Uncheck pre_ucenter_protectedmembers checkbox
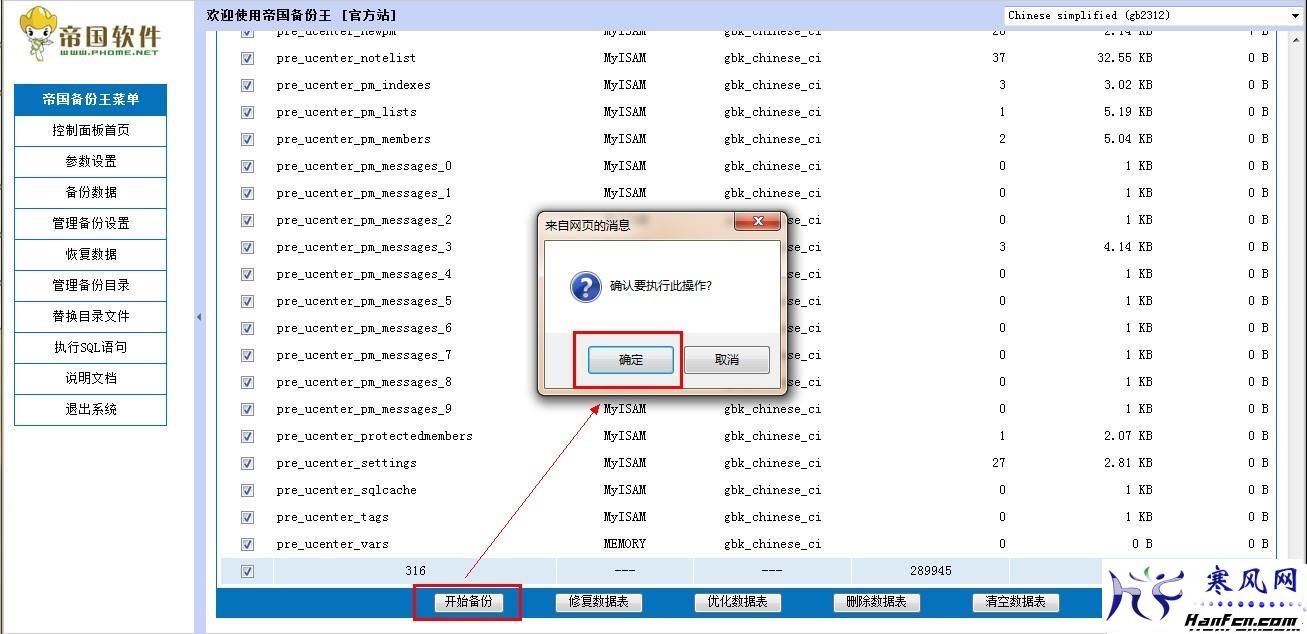Viewport: 1307px width, 634px height. tap(247, 437)
